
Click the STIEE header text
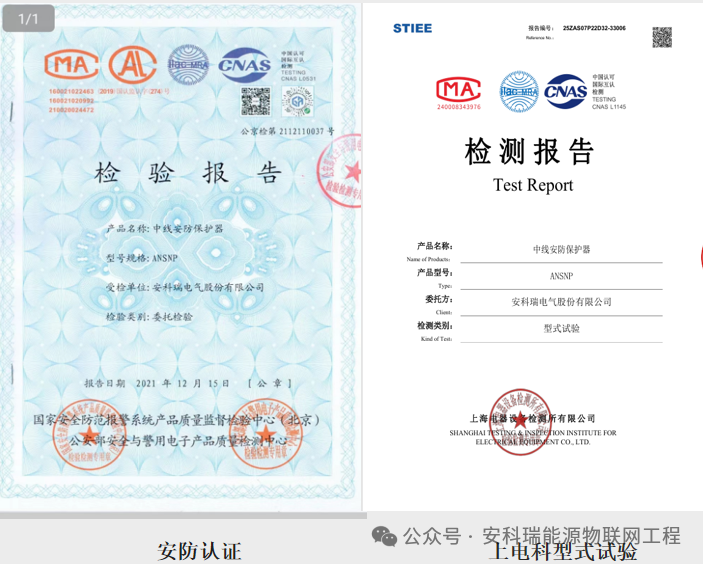(x=413, y=28)
